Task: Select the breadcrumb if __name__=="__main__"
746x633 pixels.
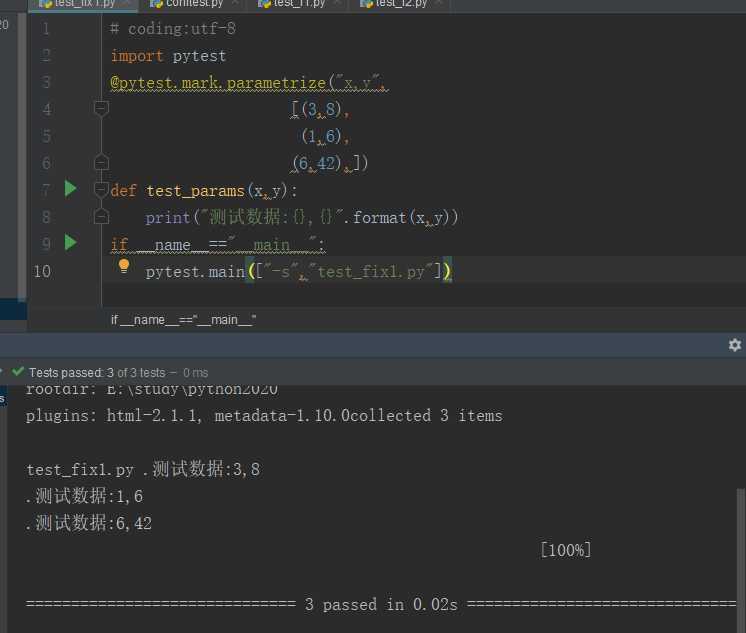Action: 183,320
